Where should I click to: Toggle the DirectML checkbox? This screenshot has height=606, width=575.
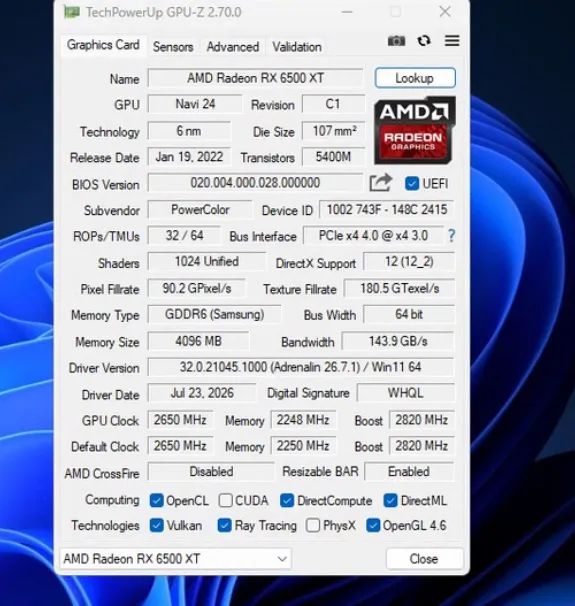[x=390, y=500]
